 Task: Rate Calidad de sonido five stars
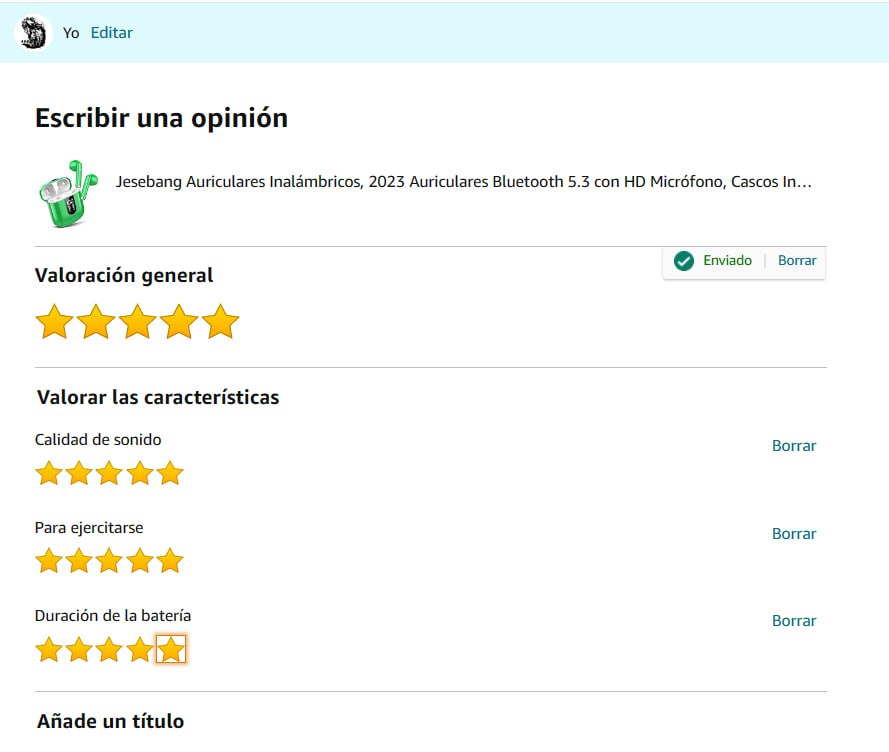pyautogui.click(x=170, y=474)
